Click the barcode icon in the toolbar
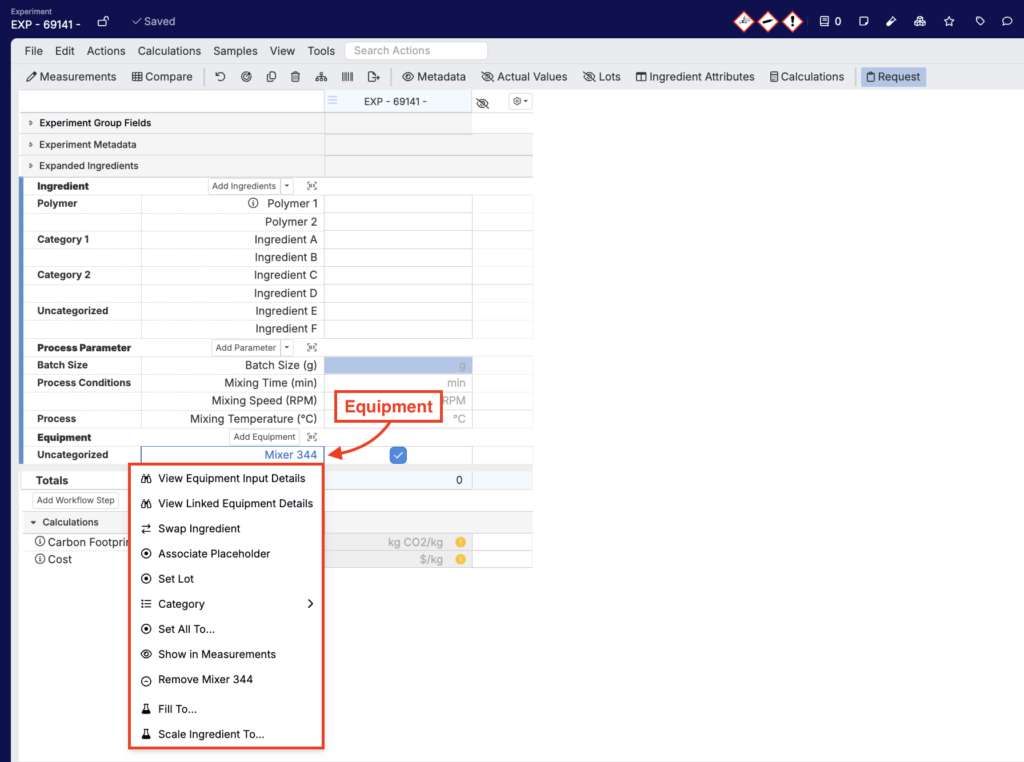 347,77
